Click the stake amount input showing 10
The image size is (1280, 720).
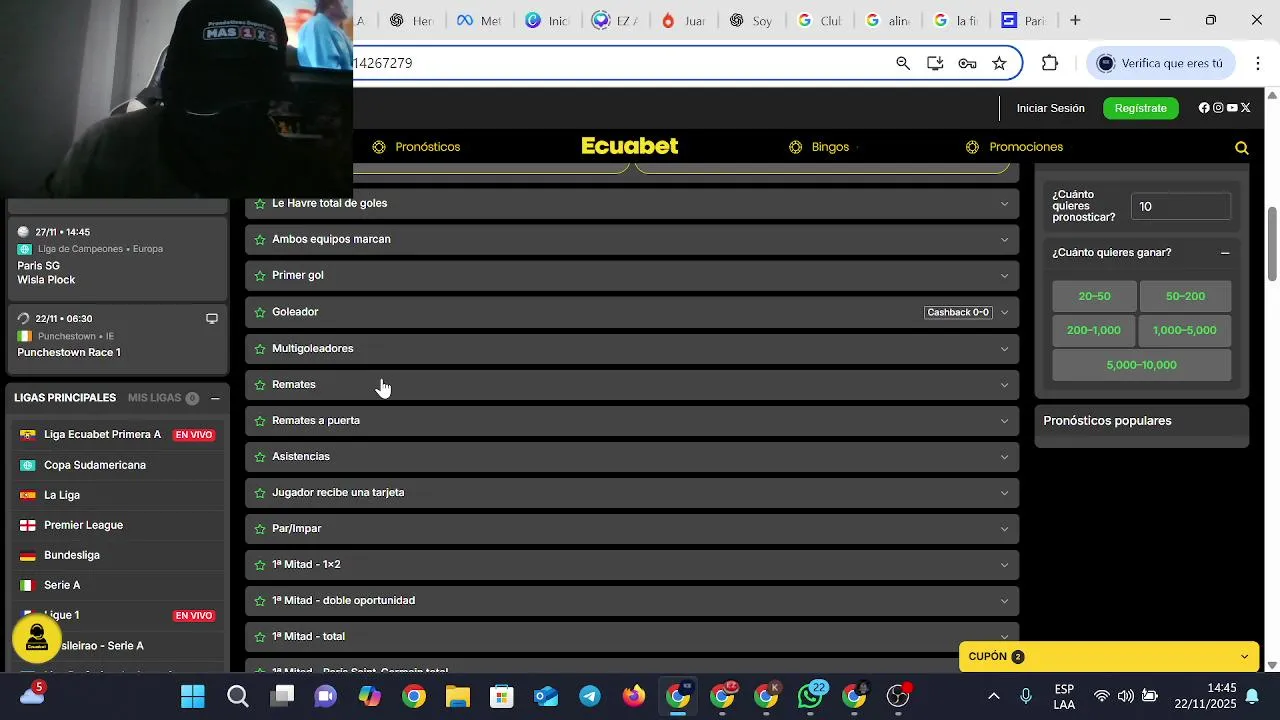click(1181, 207)
